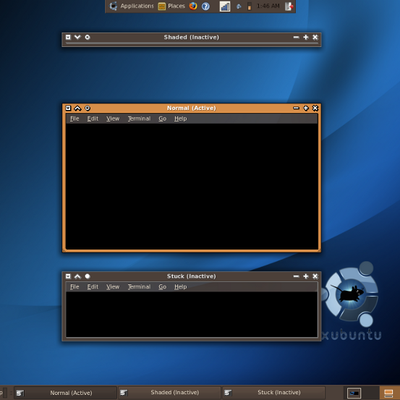Click the orange icon at taskbar end
This screenshot has height=400, width=400.
[389, 393]
